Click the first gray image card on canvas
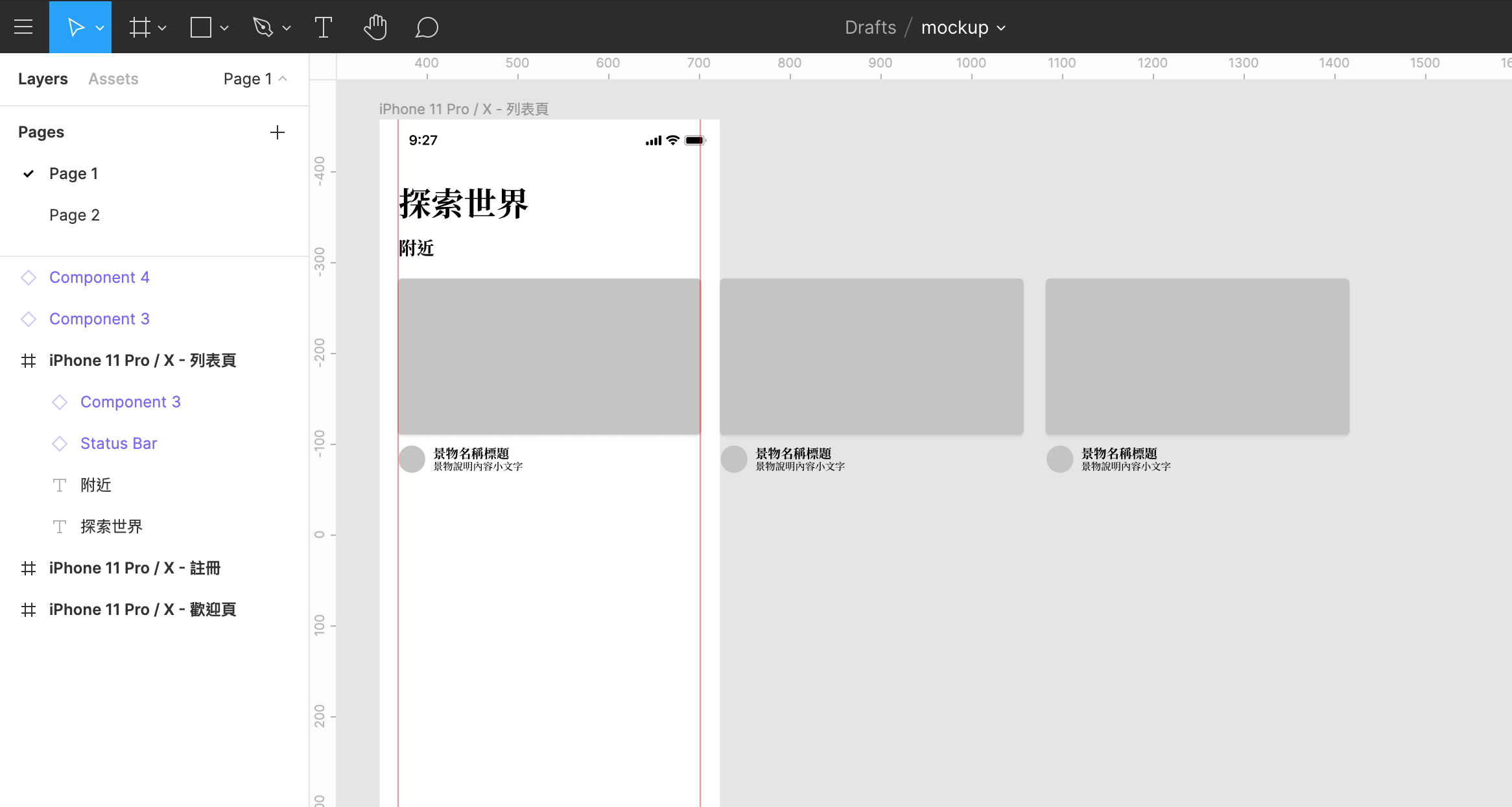This screenshot has height=807, width=1512. (549, 356)
